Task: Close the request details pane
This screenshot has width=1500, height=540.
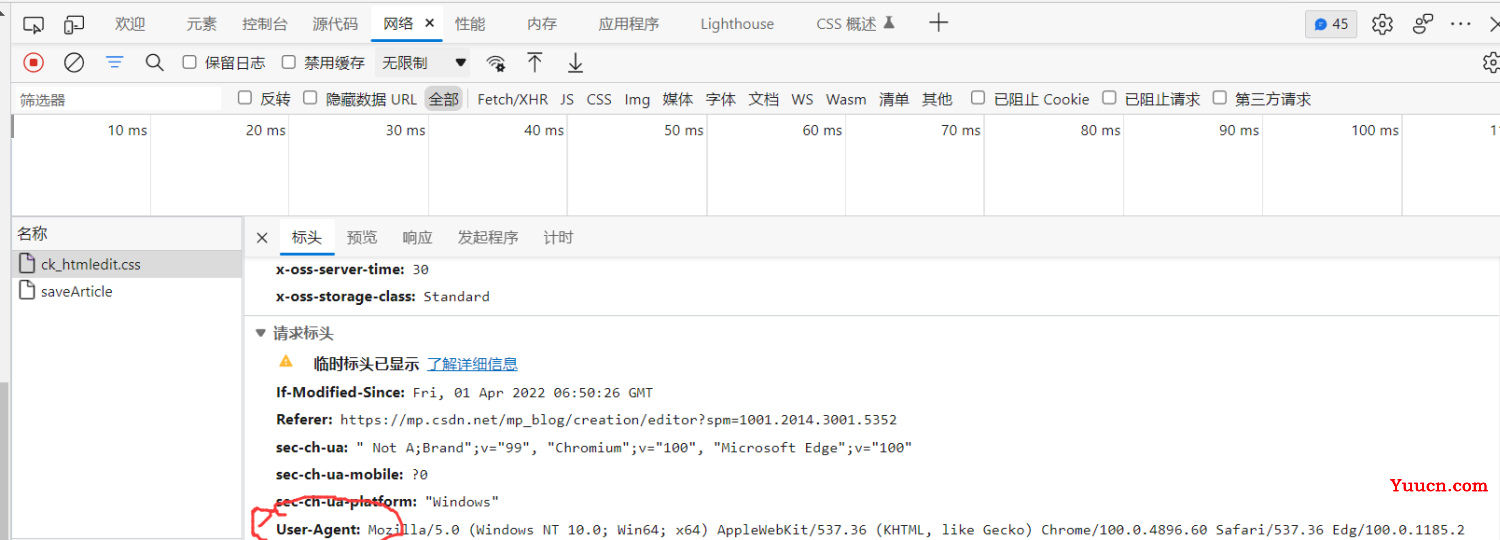Action: pos(262,238)
